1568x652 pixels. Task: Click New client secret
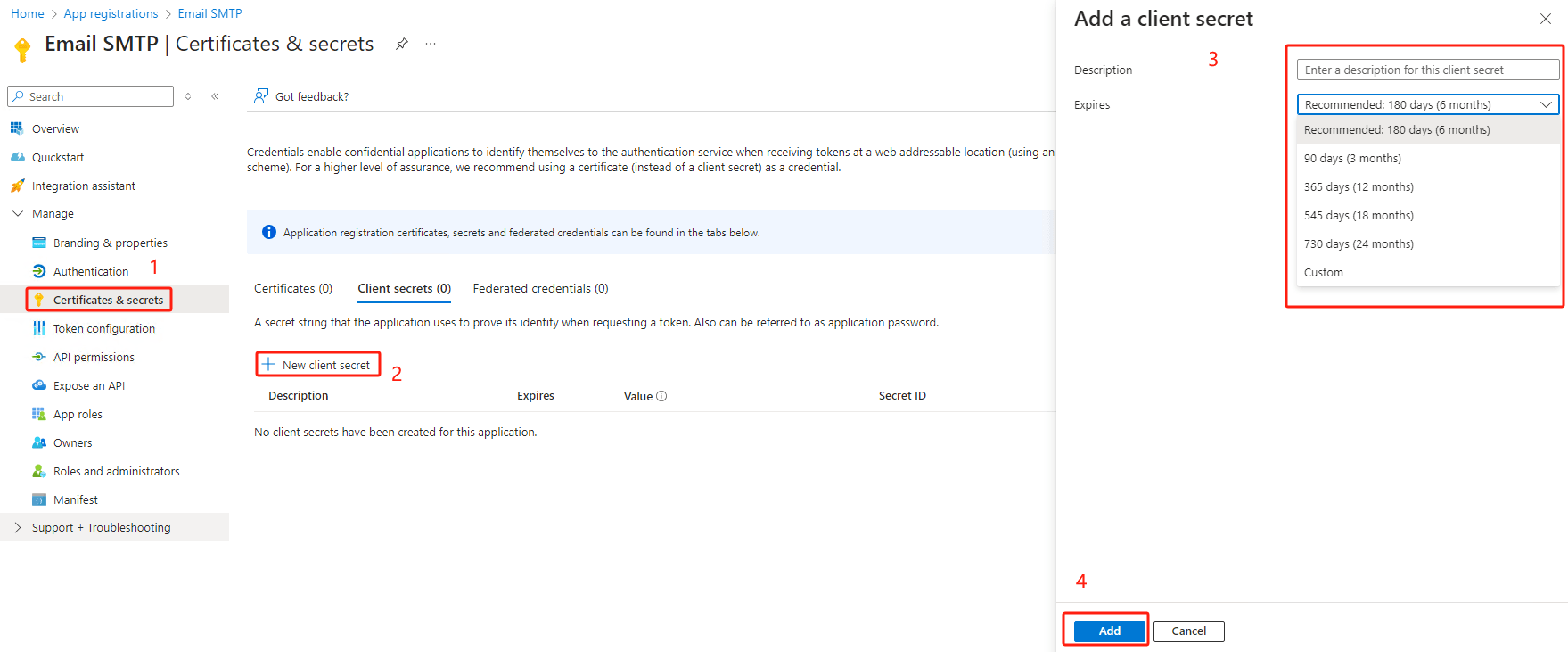pyautogui.click(x=318, y=365)
